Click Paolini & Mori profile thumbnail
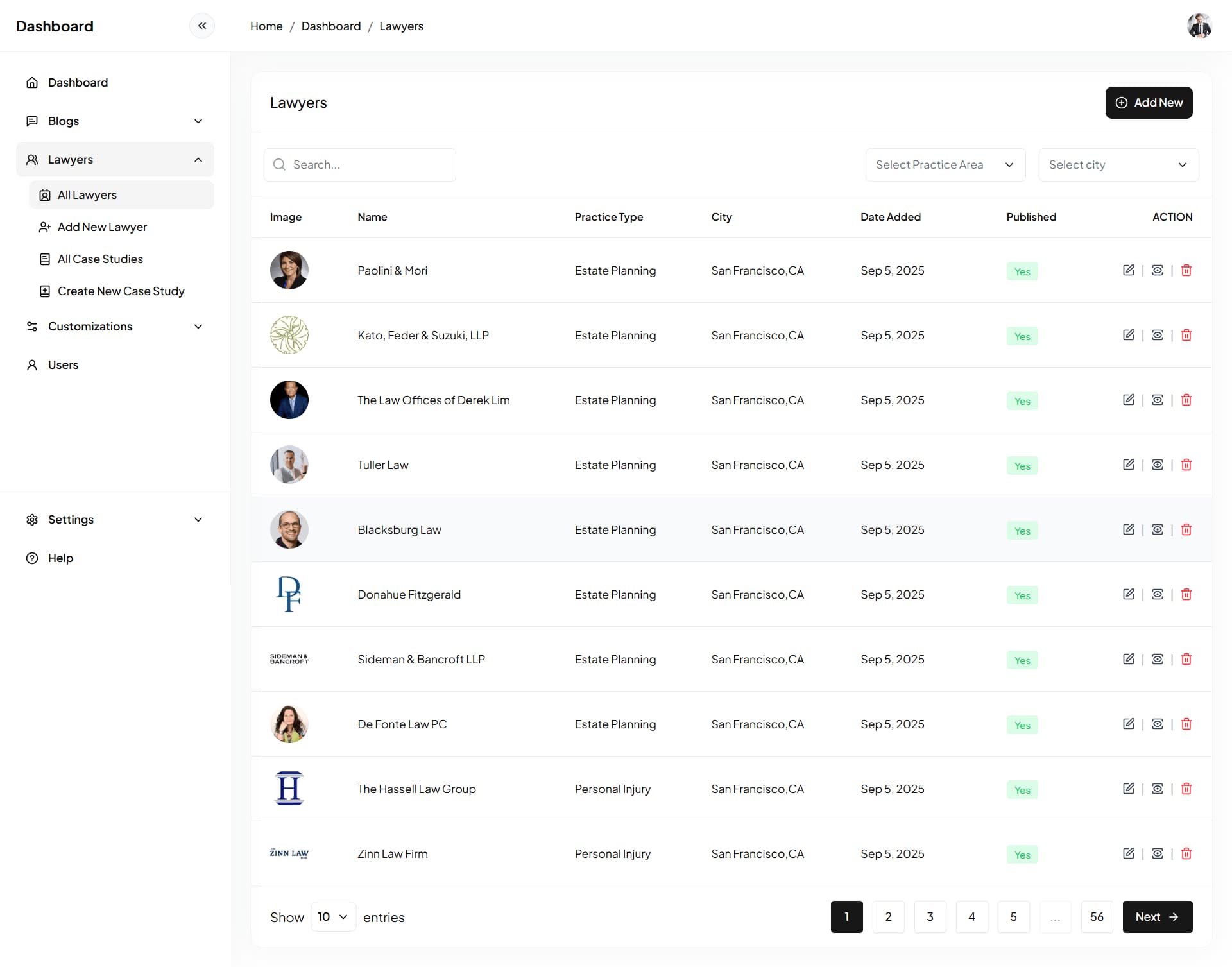The width and height of the screenshot is (1232, 967). point(289,270)
